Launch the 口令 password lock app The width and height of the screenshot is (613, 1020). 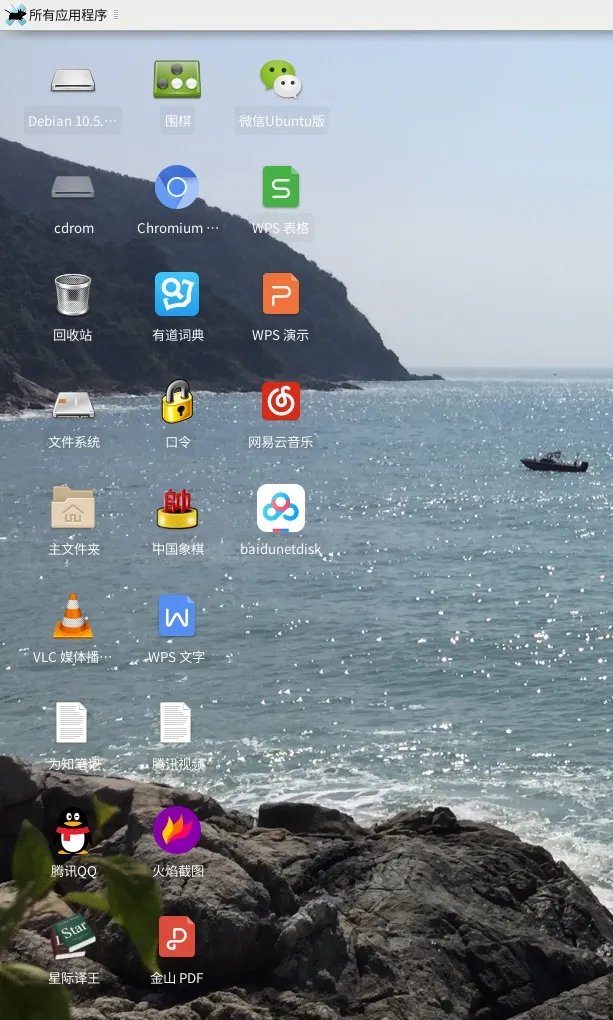point(177,403)
